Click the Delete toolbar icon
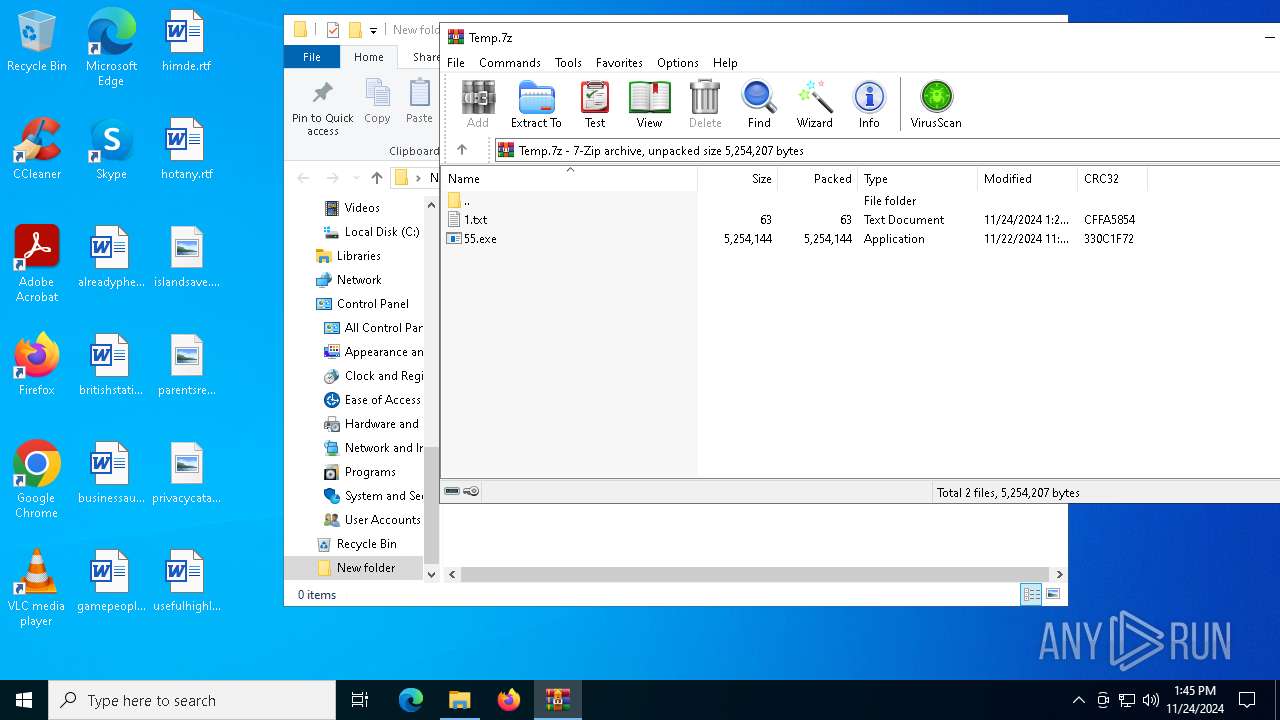 (705, 105)
